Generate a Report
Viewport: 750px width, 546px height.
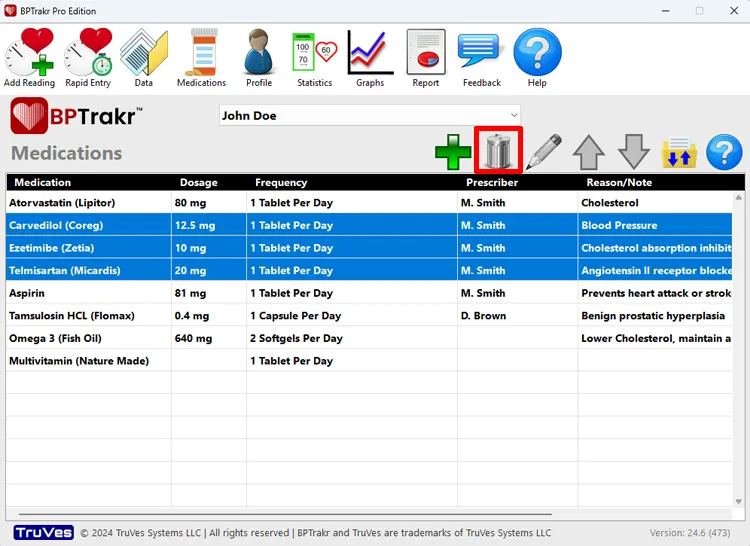click(x=426, y=58)
